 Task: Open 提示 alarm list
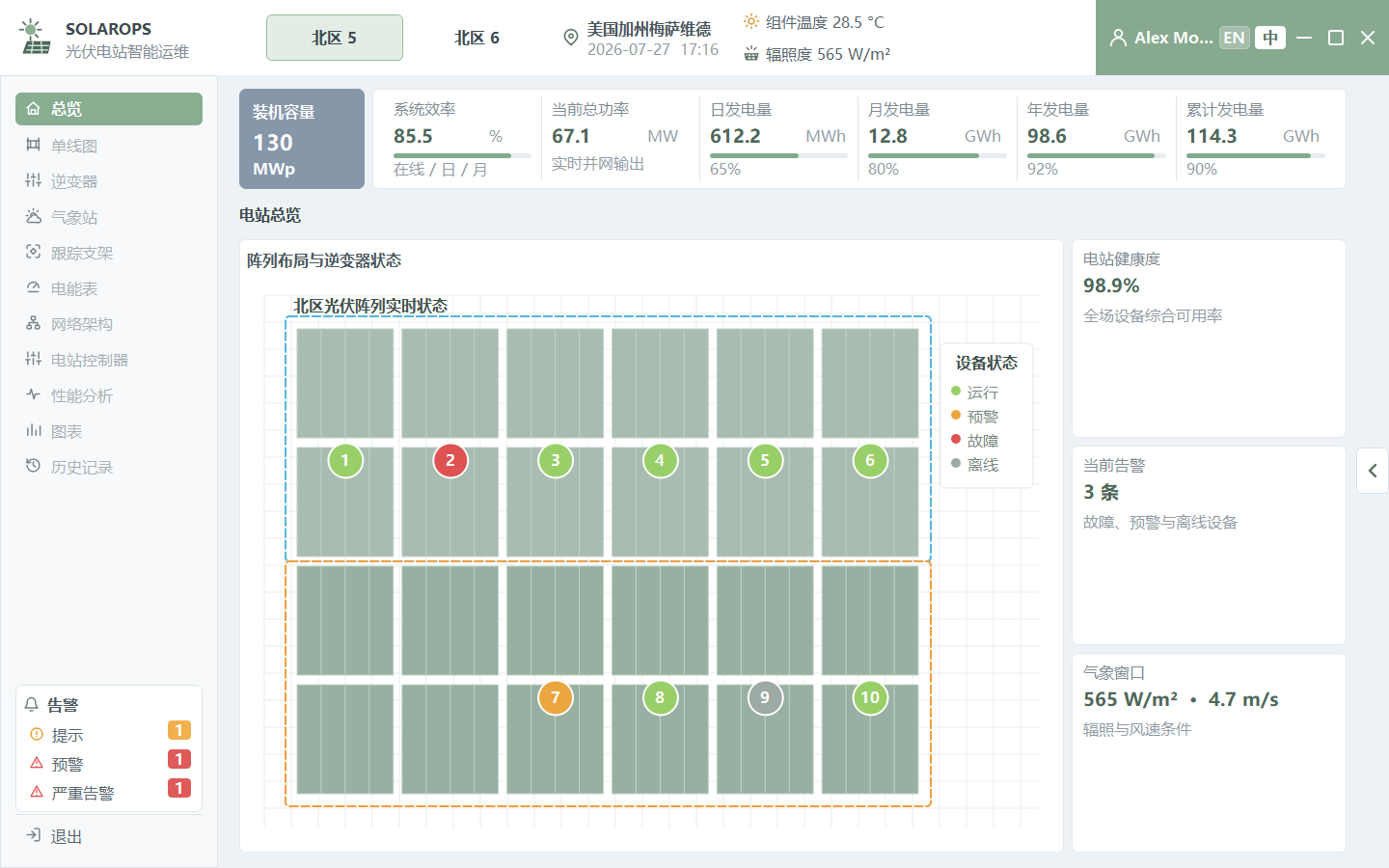point(109,734)
